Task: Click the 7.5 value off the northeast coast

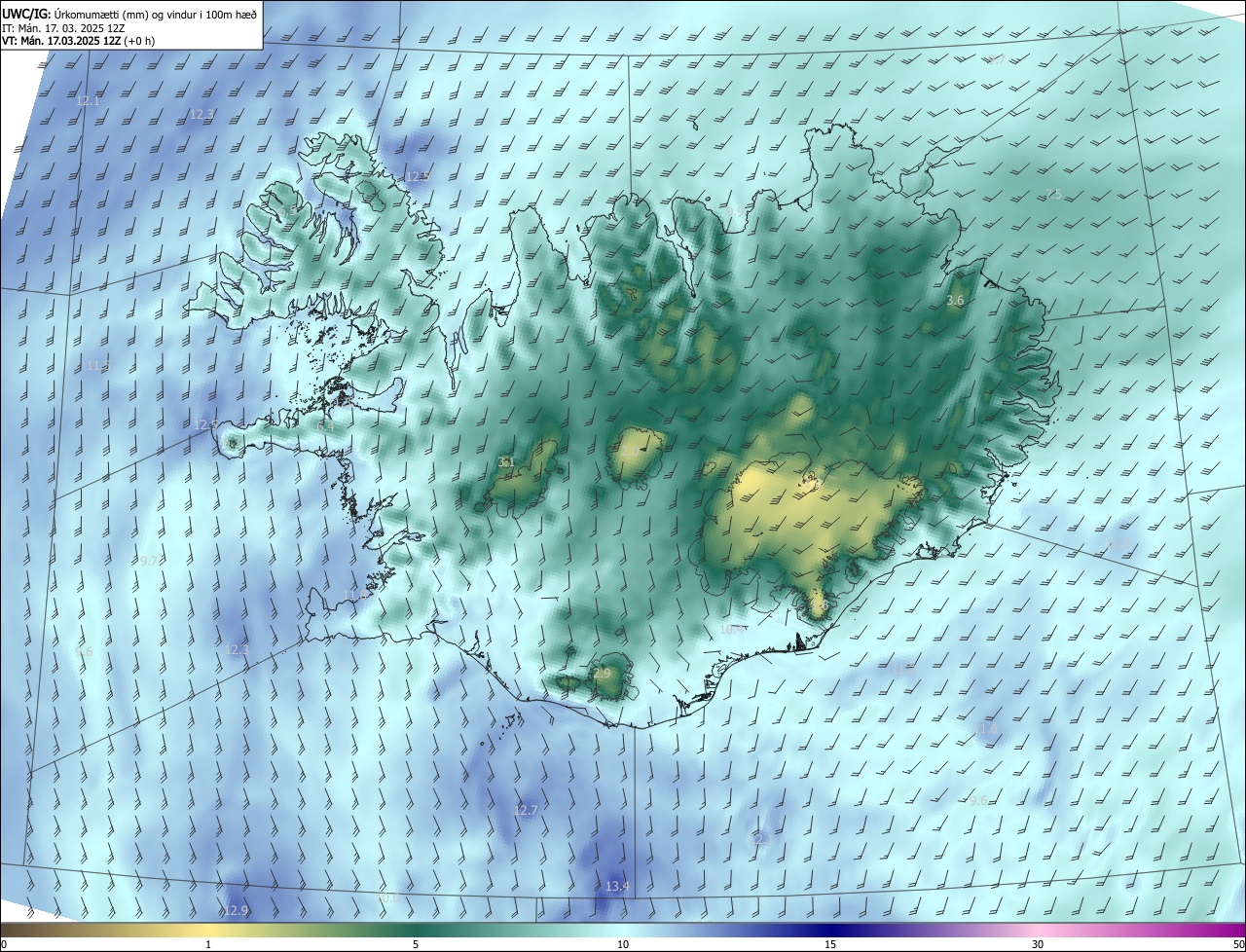Action: click(1053, 195)
